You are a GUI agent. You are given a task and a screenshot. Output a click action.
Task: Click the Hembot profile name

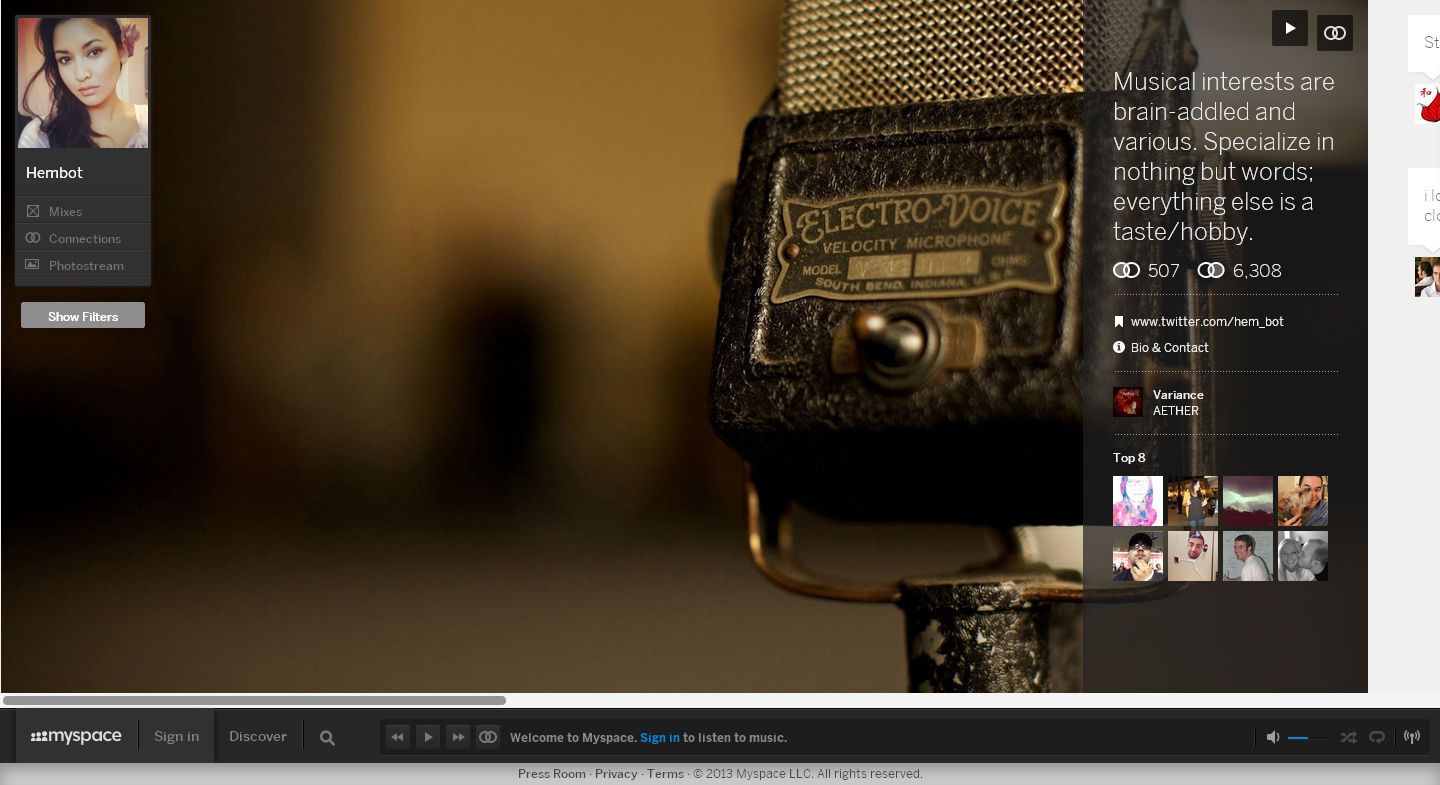[x=54, y=173]
